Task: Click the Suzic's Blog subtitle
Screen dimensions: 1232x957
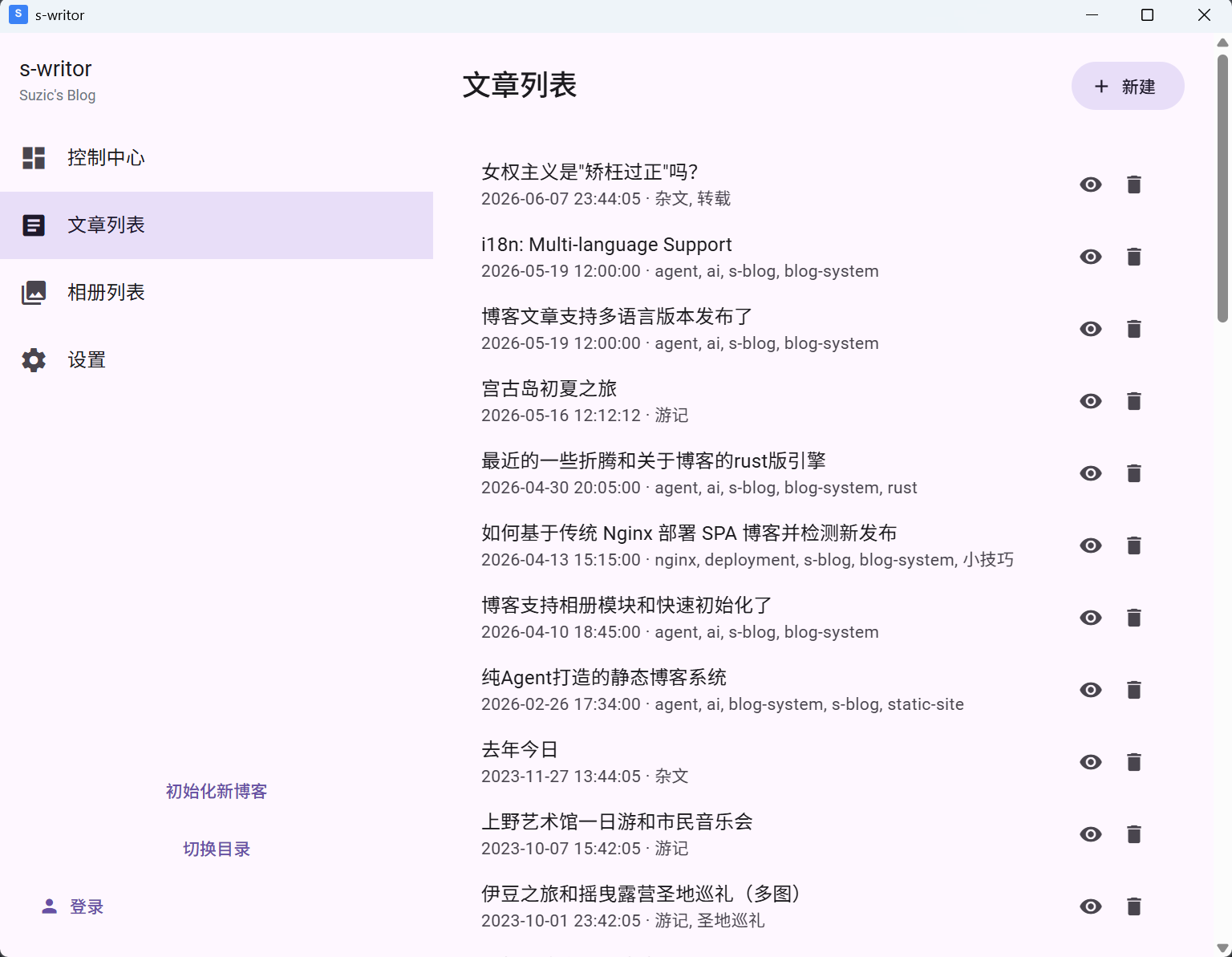Action: click(57, 95)
